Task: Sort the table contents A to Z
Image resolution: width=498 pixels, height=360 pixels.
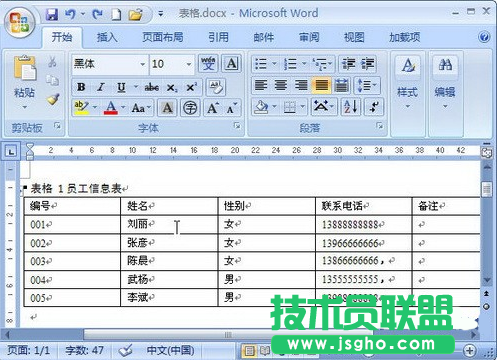Action: tap(351, 107)
